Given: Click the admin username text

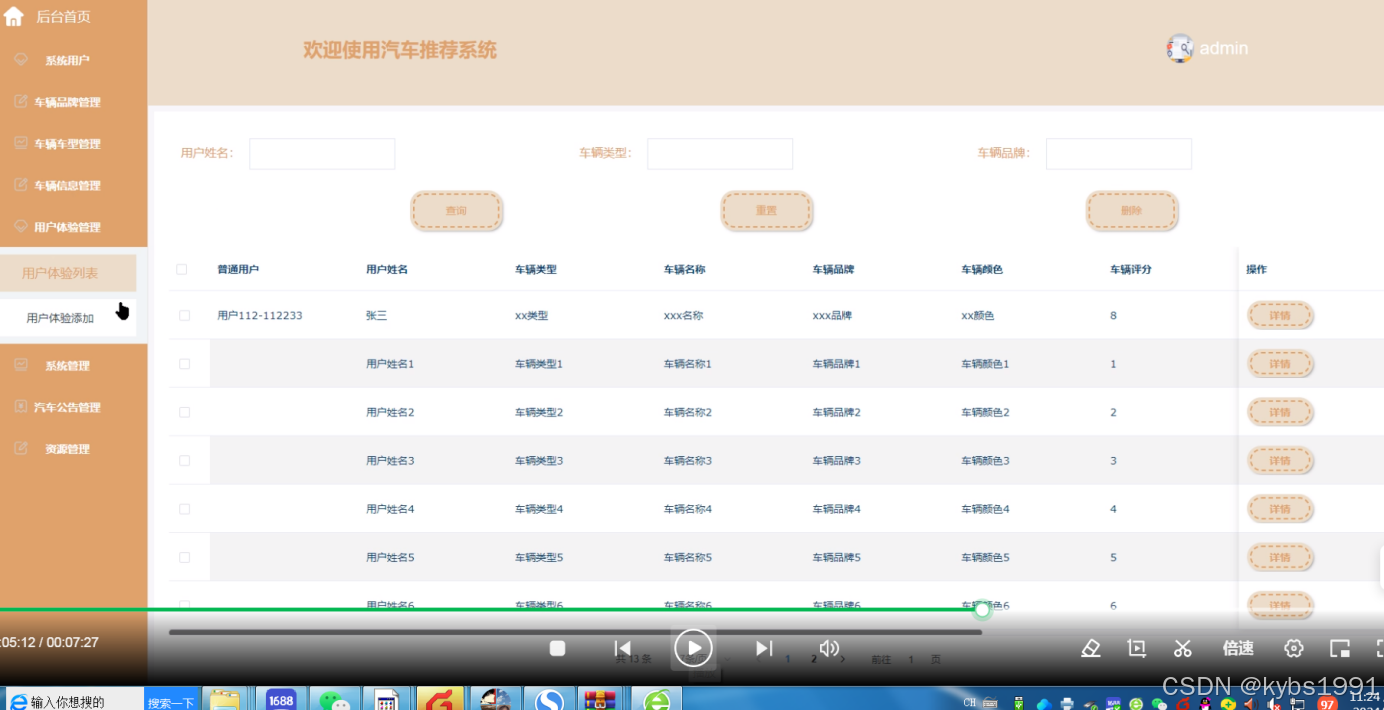Looking at the screenshot, I should click(x=1224, y=48).
